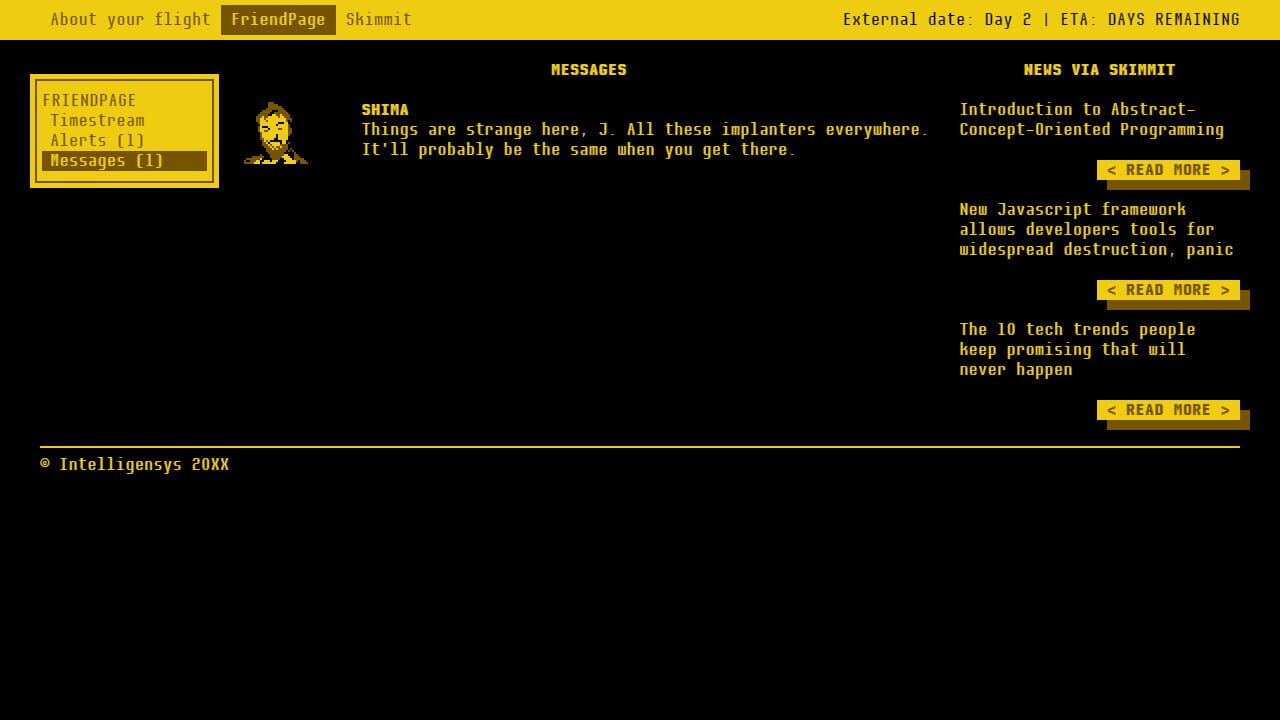Screen dimensions: 1280x720
Task: Open the 10 tech trends headline
Action: click(x=1077, y=349)
